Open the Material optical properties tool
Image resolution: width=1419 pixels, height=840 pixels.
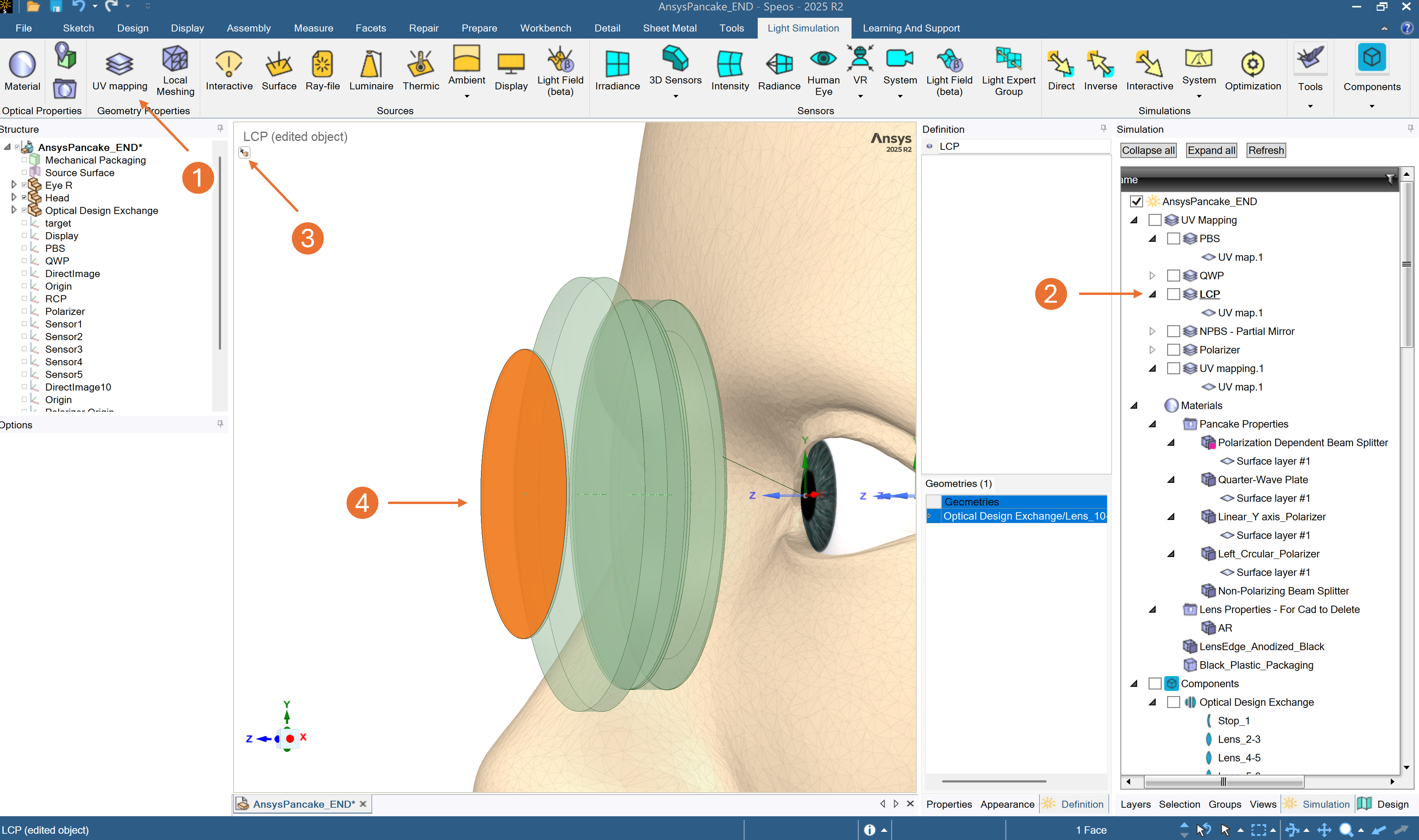tap(22, 70)
